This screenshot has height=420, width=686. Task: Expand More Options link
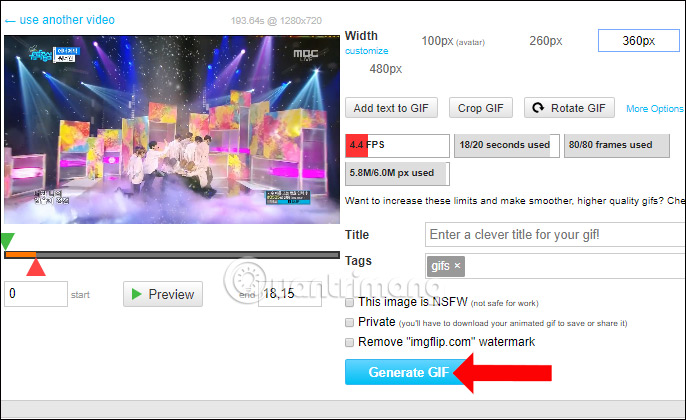(x=655, y=108)
